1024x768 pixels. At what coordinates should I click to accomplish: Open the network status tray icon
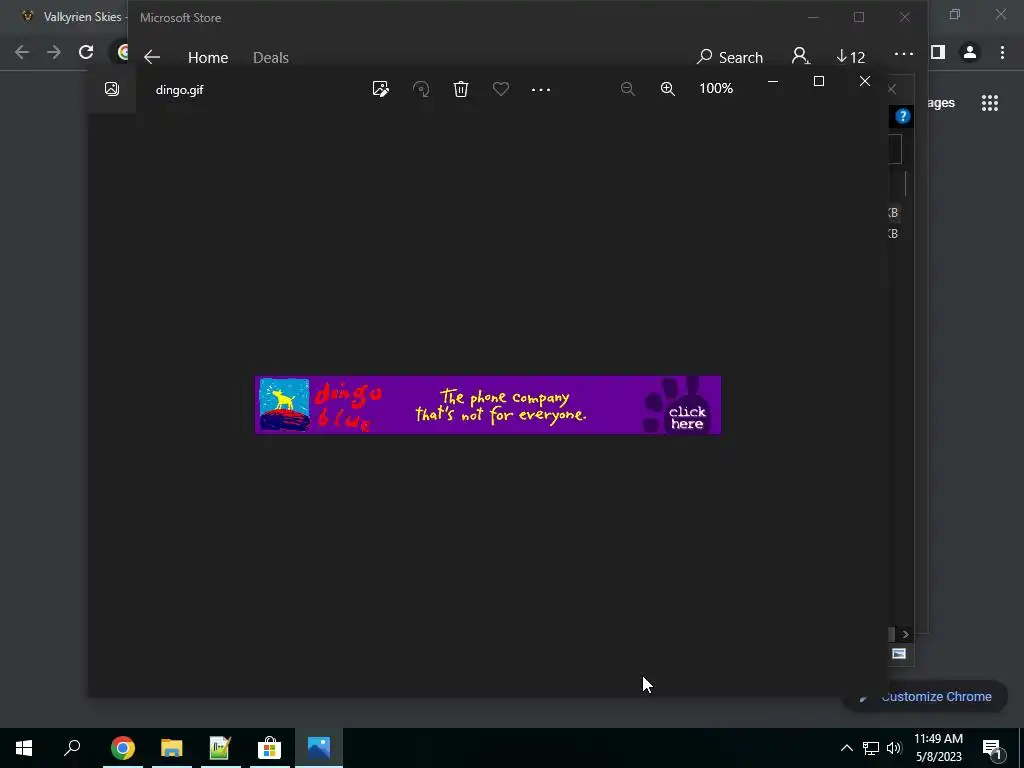click(x=871, y=748)
